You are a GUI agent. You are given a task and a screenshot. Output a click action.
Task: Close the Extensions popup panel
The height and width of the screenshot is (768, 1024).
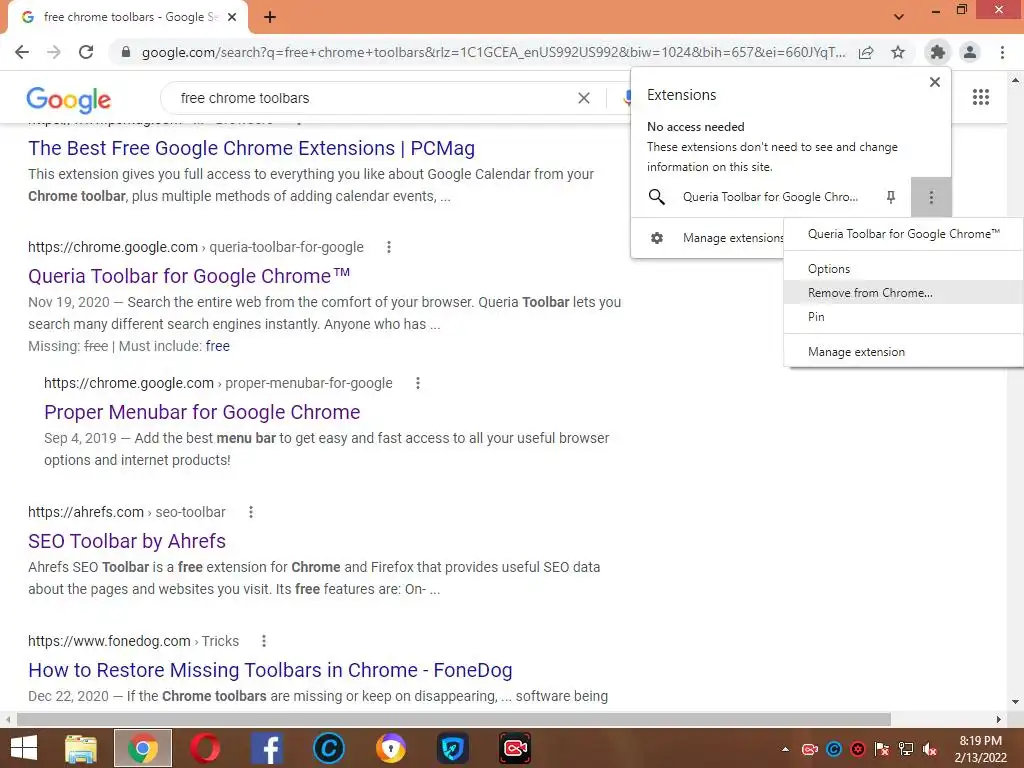point(935,82)
